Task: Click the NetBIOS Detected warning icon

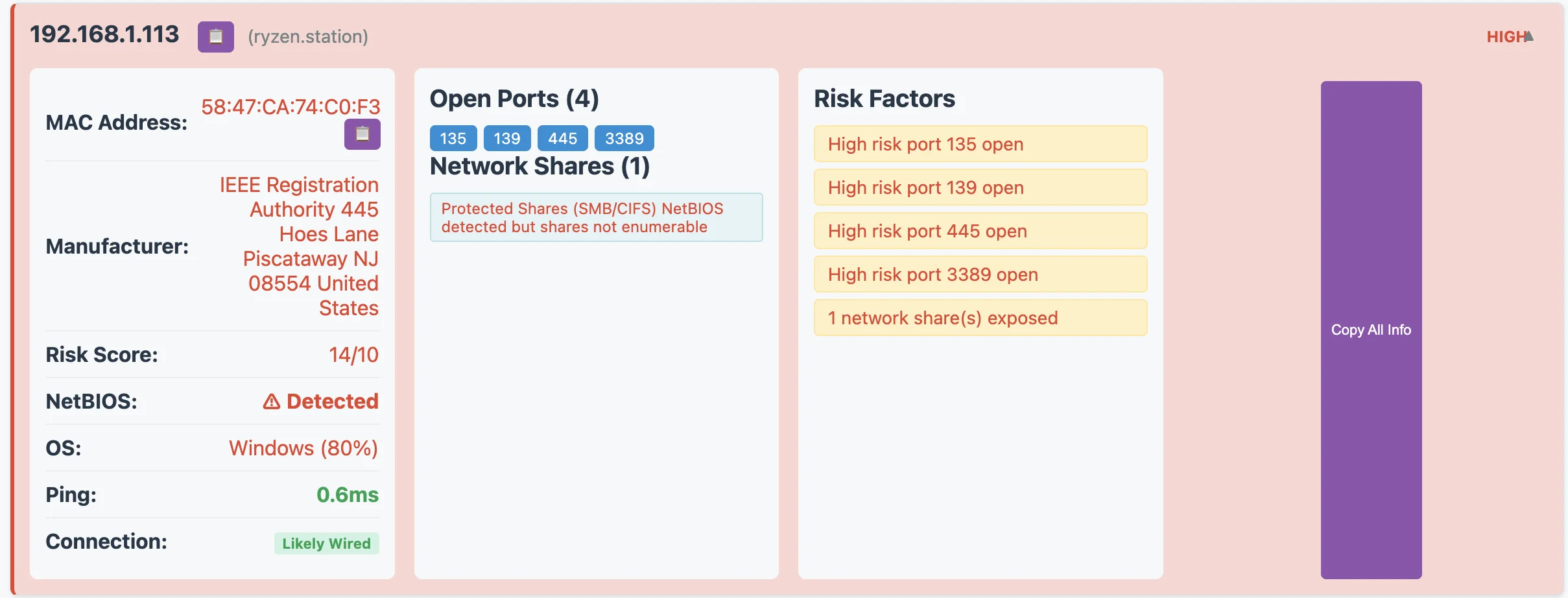Action: point(272,402)
